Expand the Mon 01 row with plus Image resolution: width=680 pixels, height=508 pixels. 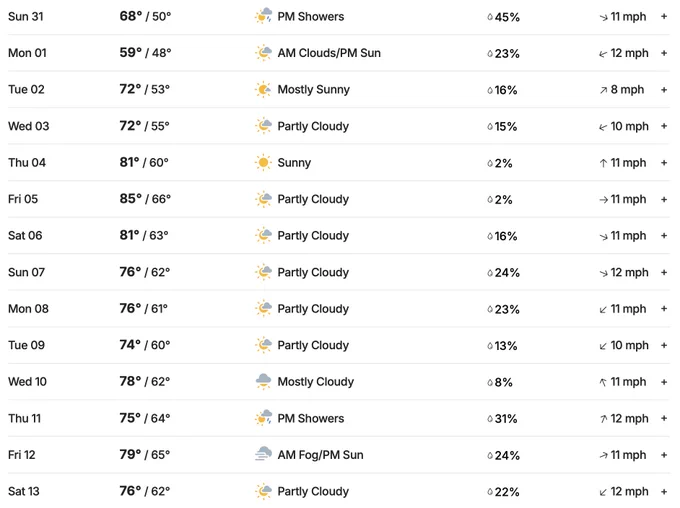664,53
